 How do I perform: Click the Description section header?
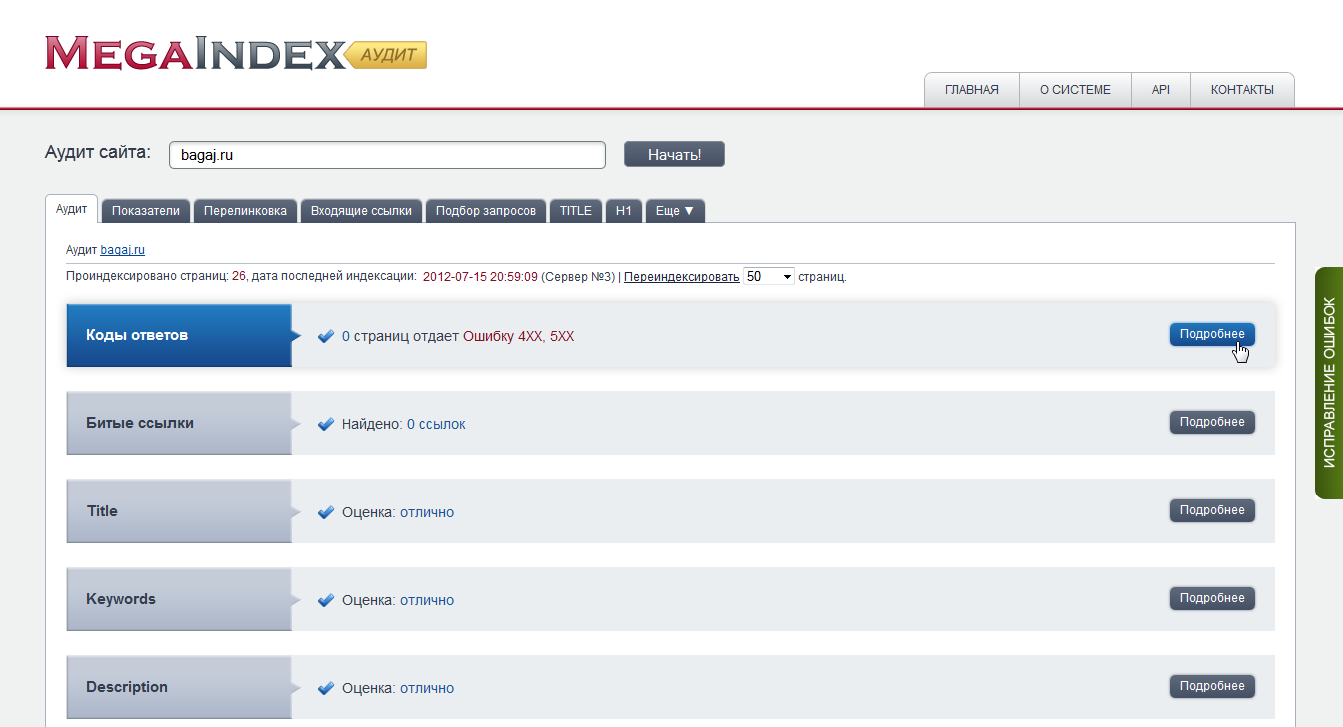[179, 687]
